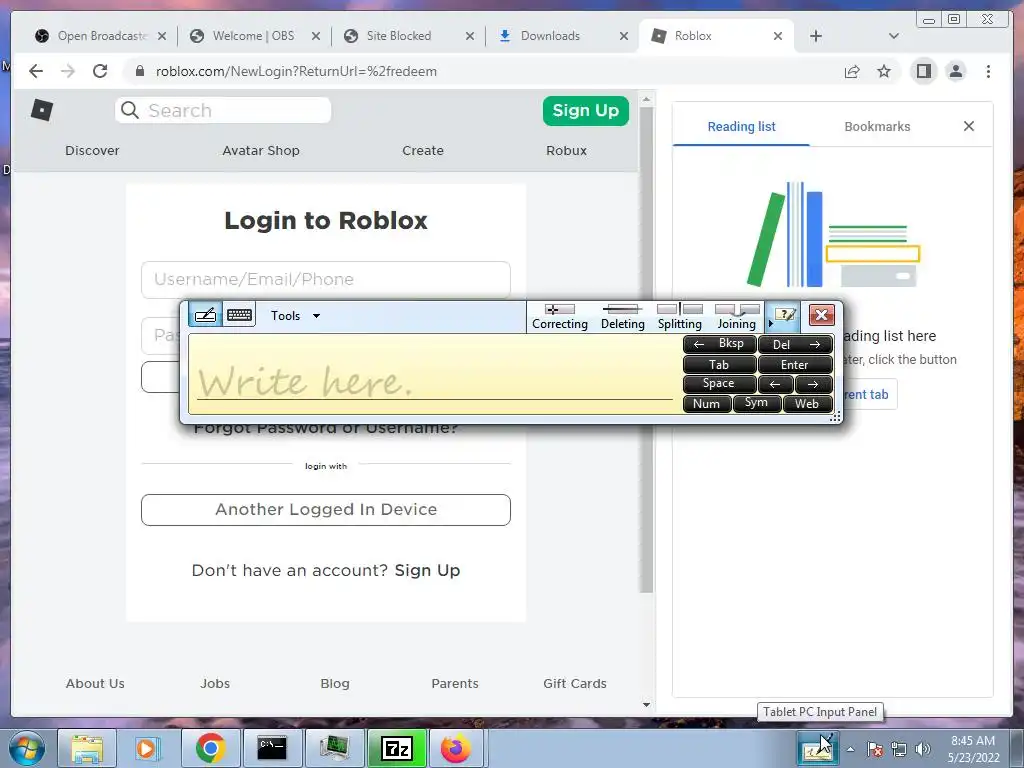
Task: Click the Bksp key
Action: (719, 344)
